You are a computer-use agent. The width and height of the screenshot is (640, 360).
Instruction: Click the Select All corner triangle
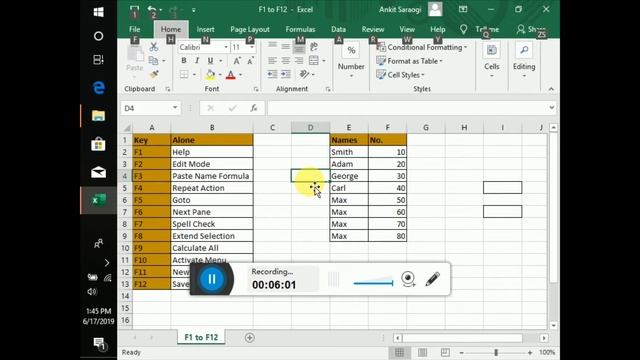point(127,128)
